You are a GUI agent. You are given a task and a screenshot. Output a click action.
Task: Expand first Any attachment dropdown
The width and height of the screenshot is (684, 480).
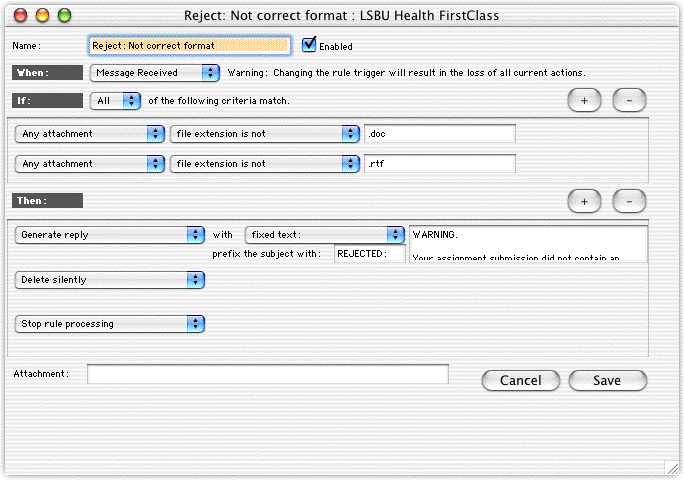(x=90, y=134)
